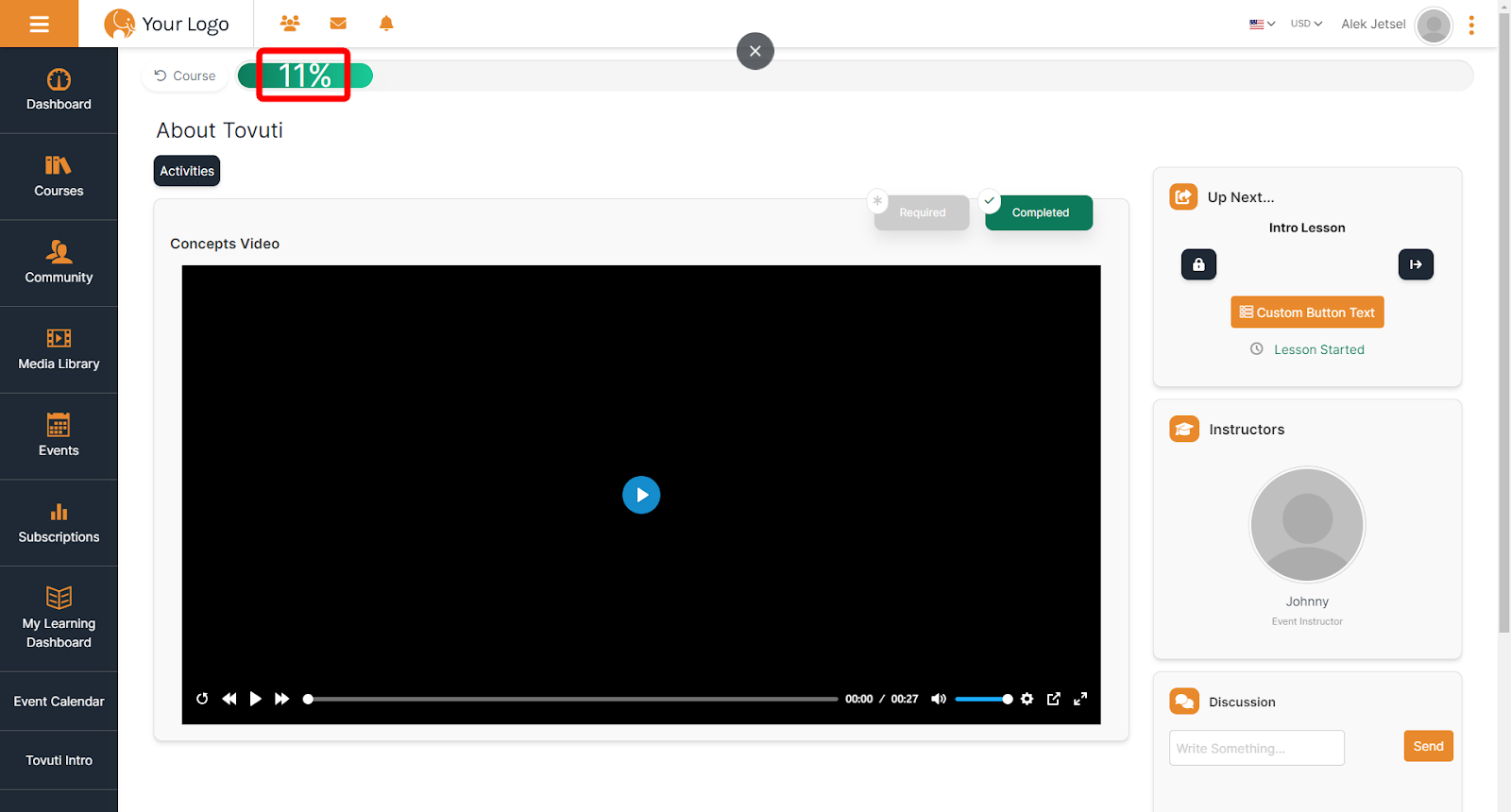Open instructor Johnny's avatar

click(1307, 524)
